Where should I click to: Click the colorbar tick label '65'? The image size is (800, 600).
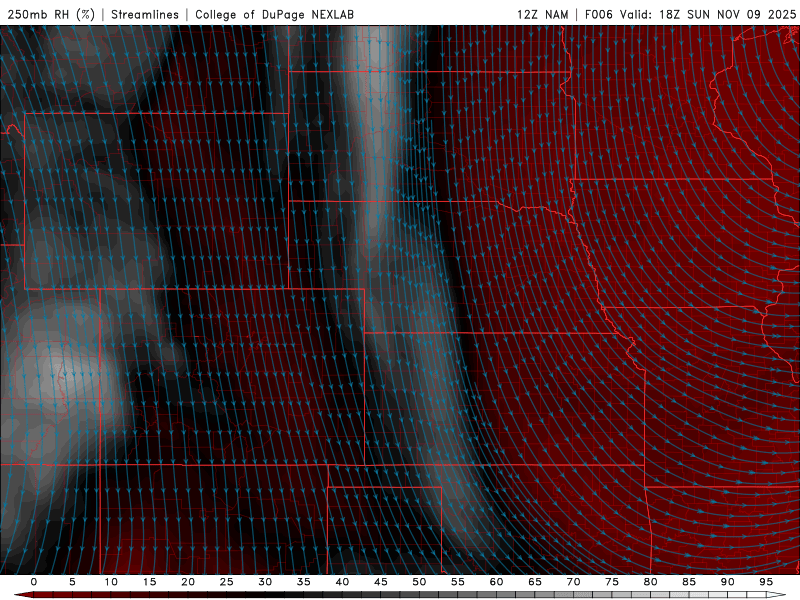535,582
